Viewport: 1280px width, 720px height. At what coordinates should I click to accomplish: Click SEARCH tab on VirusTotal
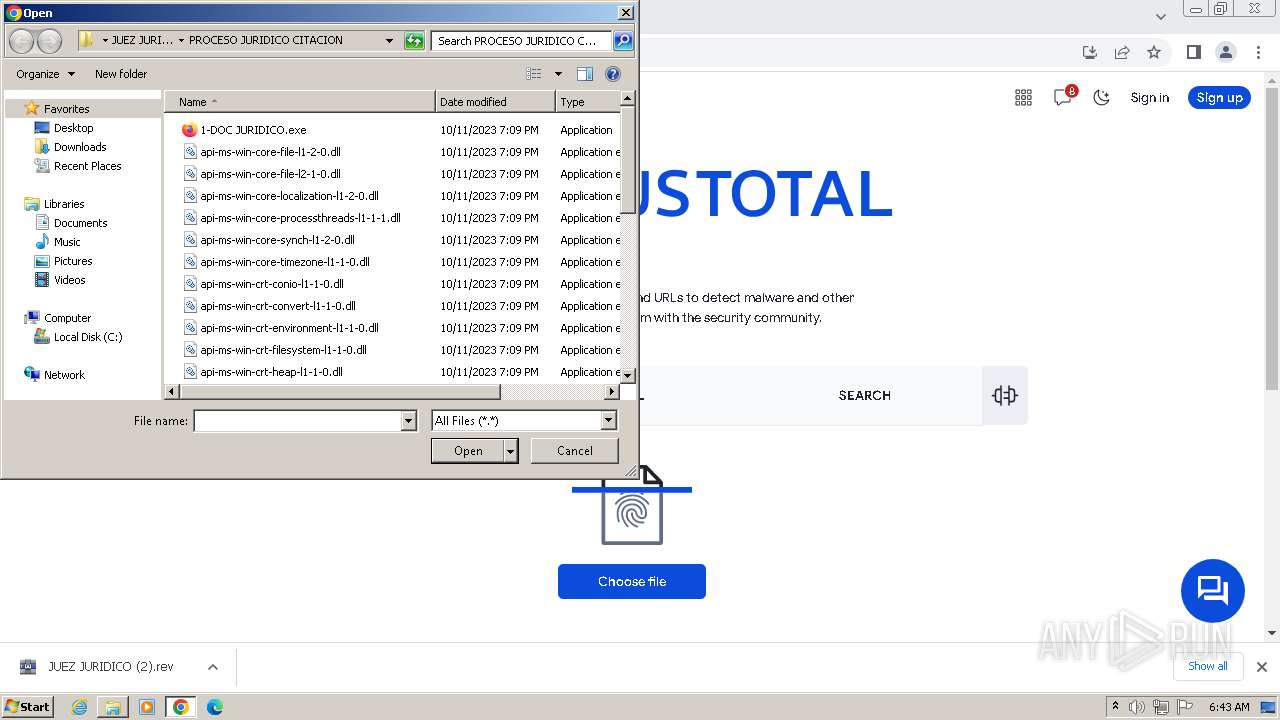pyautogui.click(x=864, y=395)
